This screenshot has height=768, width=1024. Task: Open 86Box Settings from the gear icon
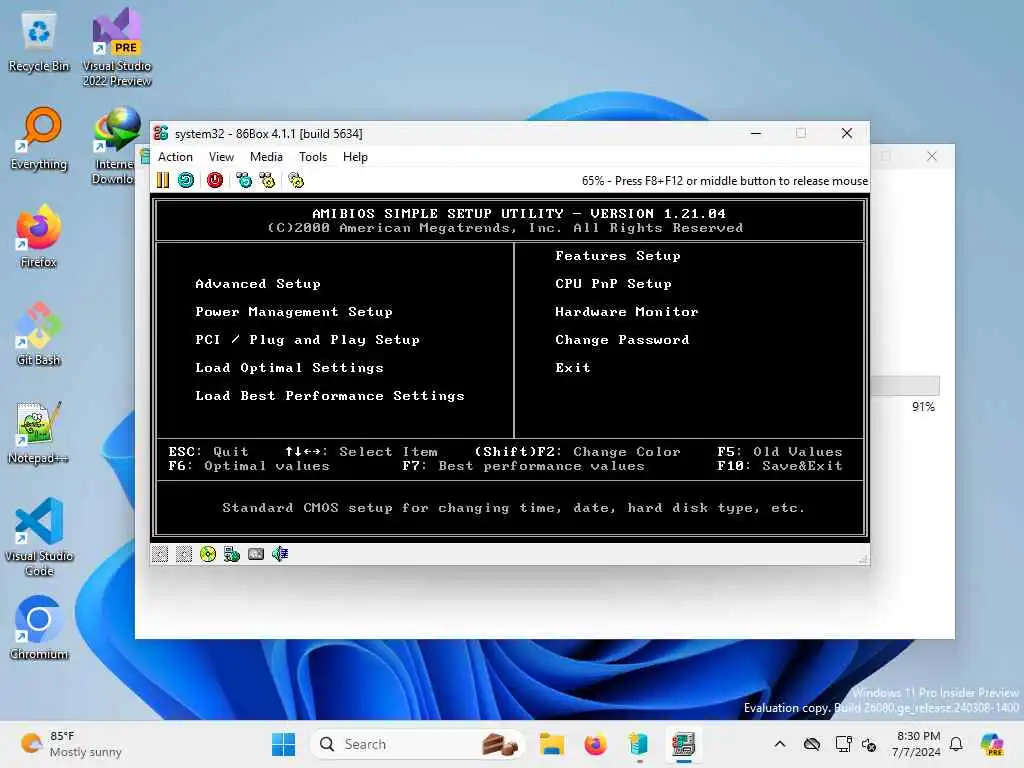click(x=296, y=180)
